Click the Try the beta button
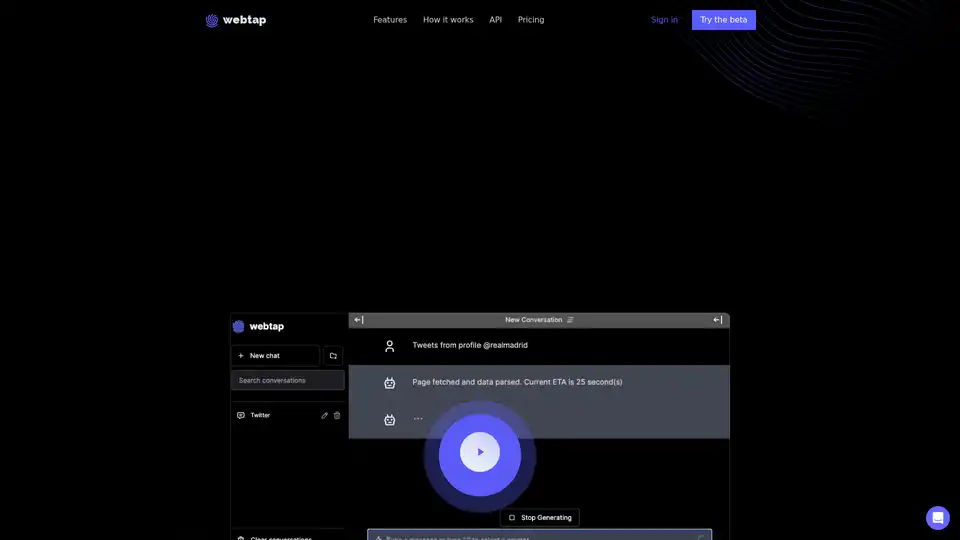This screenshot has height=540, width=960. 724,20
